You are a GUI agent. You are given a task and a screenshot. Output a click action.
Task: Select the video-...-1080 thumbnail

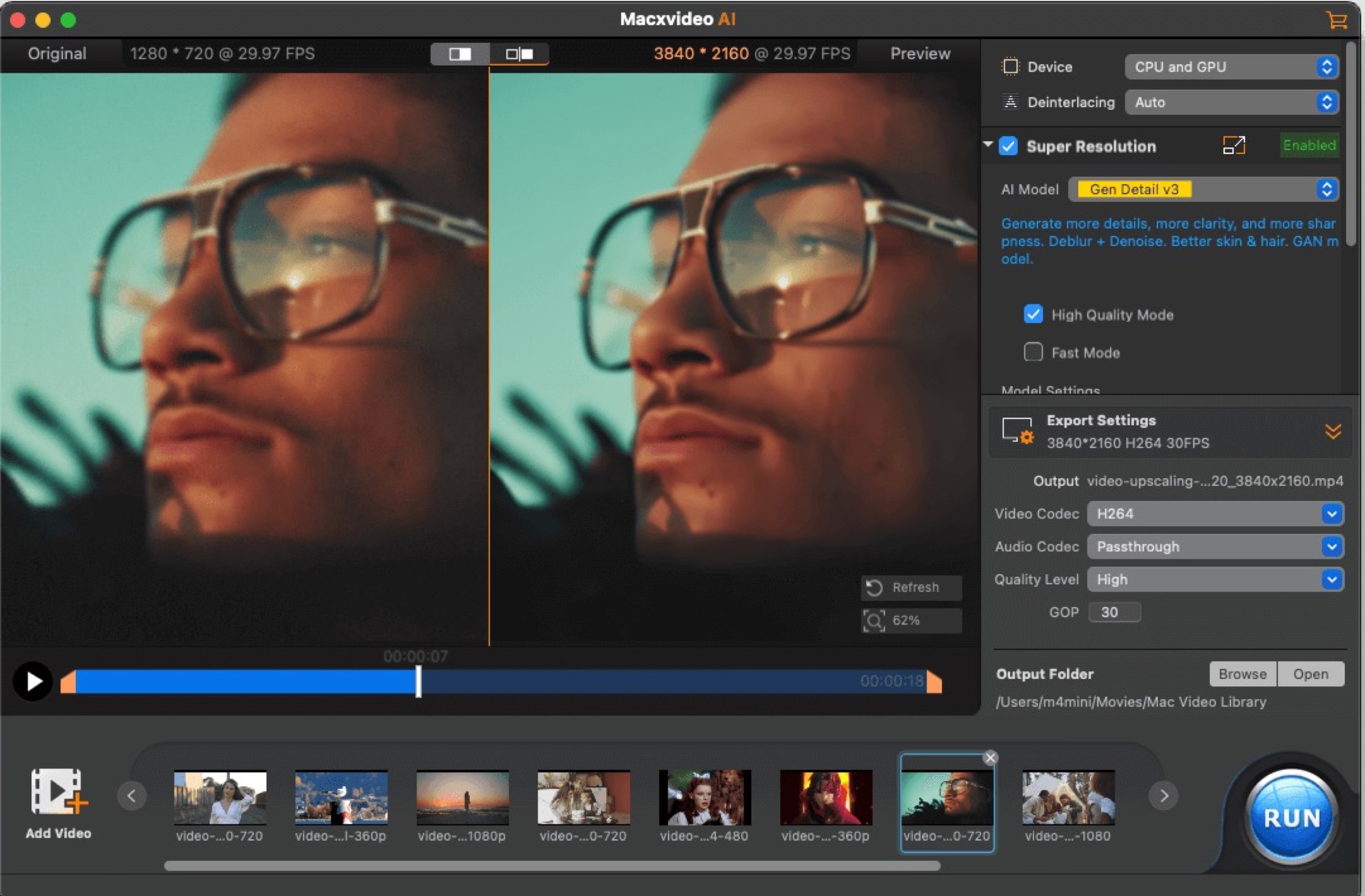click(1068, 797)
